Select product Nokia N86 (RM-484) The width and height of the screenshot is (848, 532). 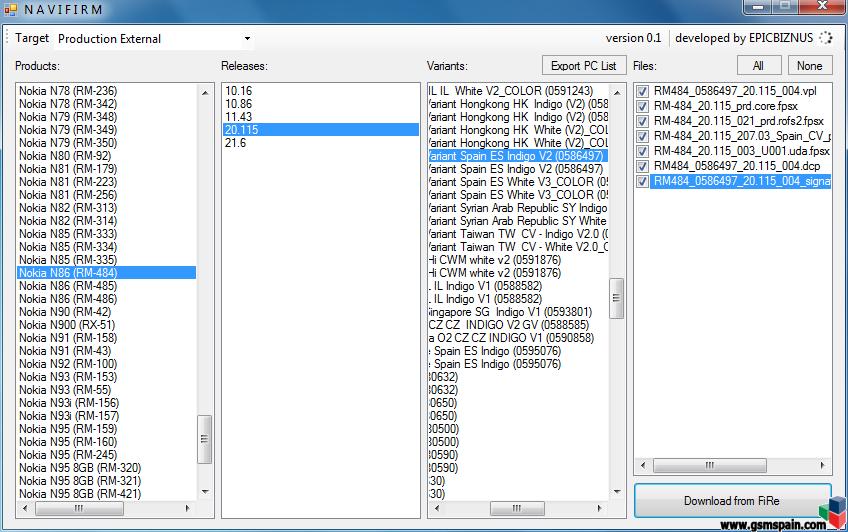(x=107, y=272)
